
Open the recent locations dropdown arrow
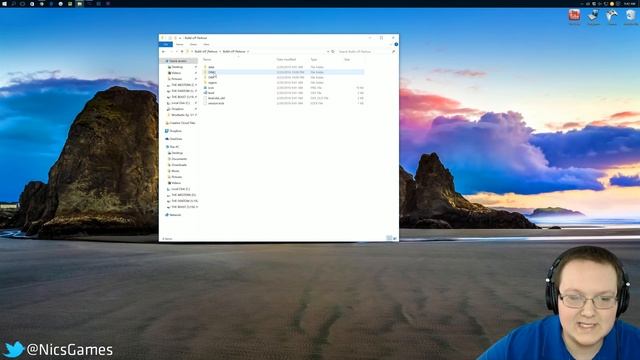point(177,51)
